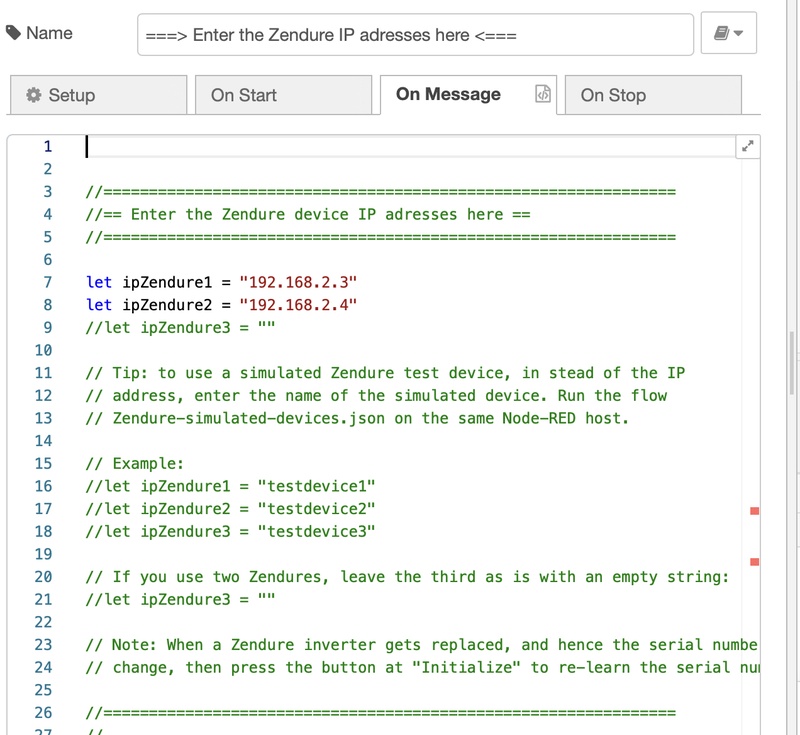The height and width of the screenshot is (735, 800).
Task: Click comment line starting "// Tip: to use"
Action: pyautogui.click(x=385, y=373)
